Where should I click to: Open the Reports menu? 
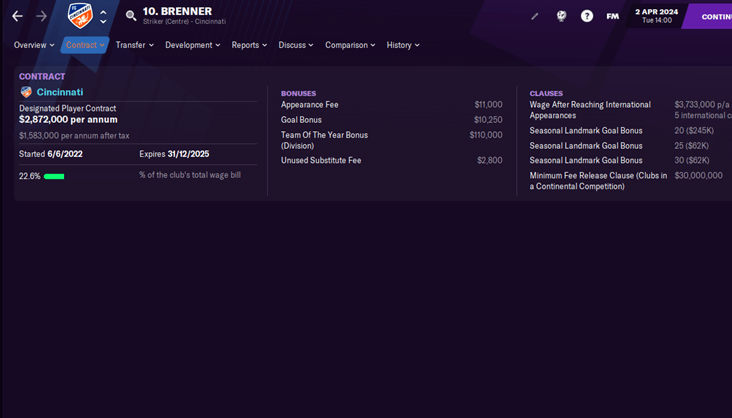[x=249, y=45]
